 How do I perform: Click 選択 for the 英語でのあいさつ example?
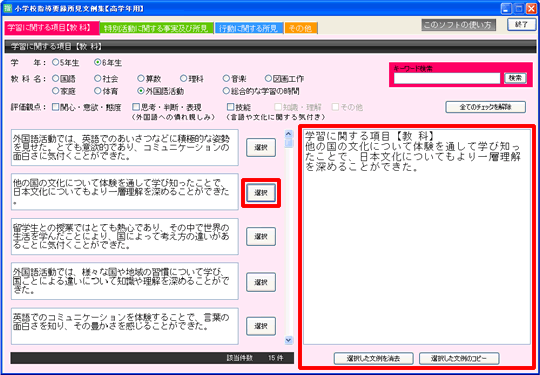pyautogui.click(x=261, y=148)
